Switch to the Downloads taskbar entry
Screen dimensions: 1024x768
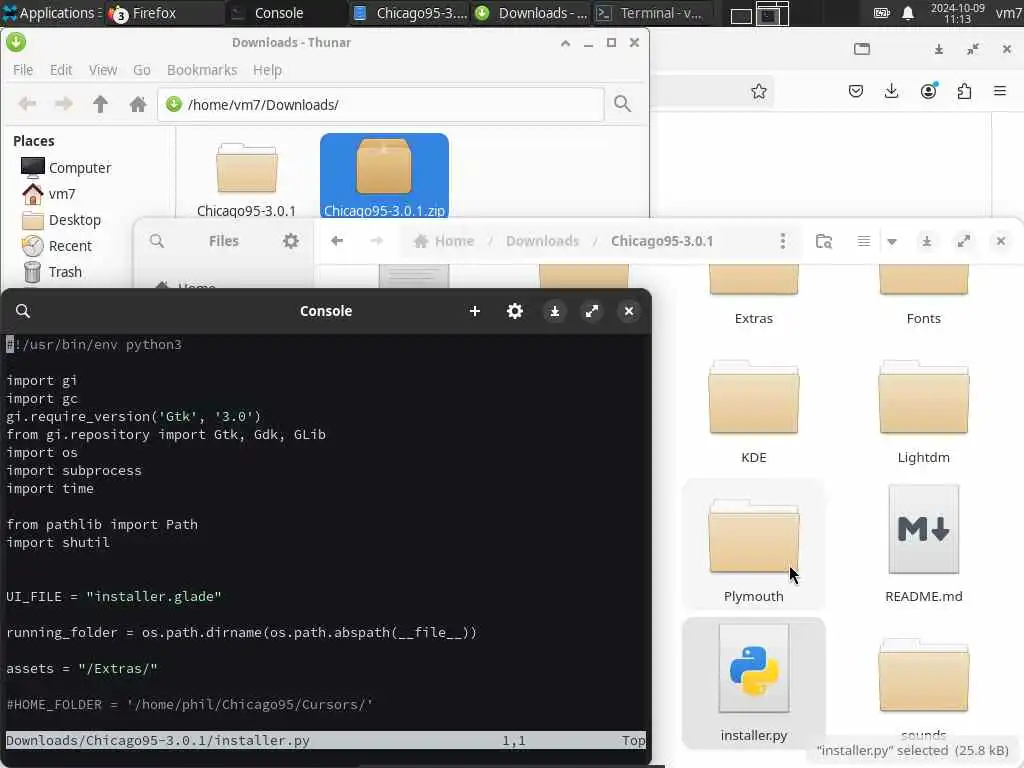532,13
